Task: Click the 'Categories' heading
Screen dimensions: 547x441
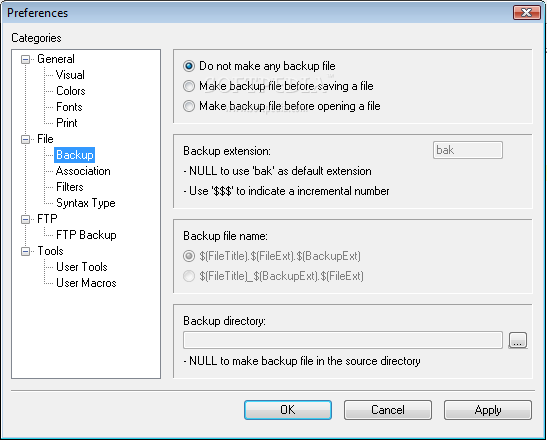Action: (36, 38)
